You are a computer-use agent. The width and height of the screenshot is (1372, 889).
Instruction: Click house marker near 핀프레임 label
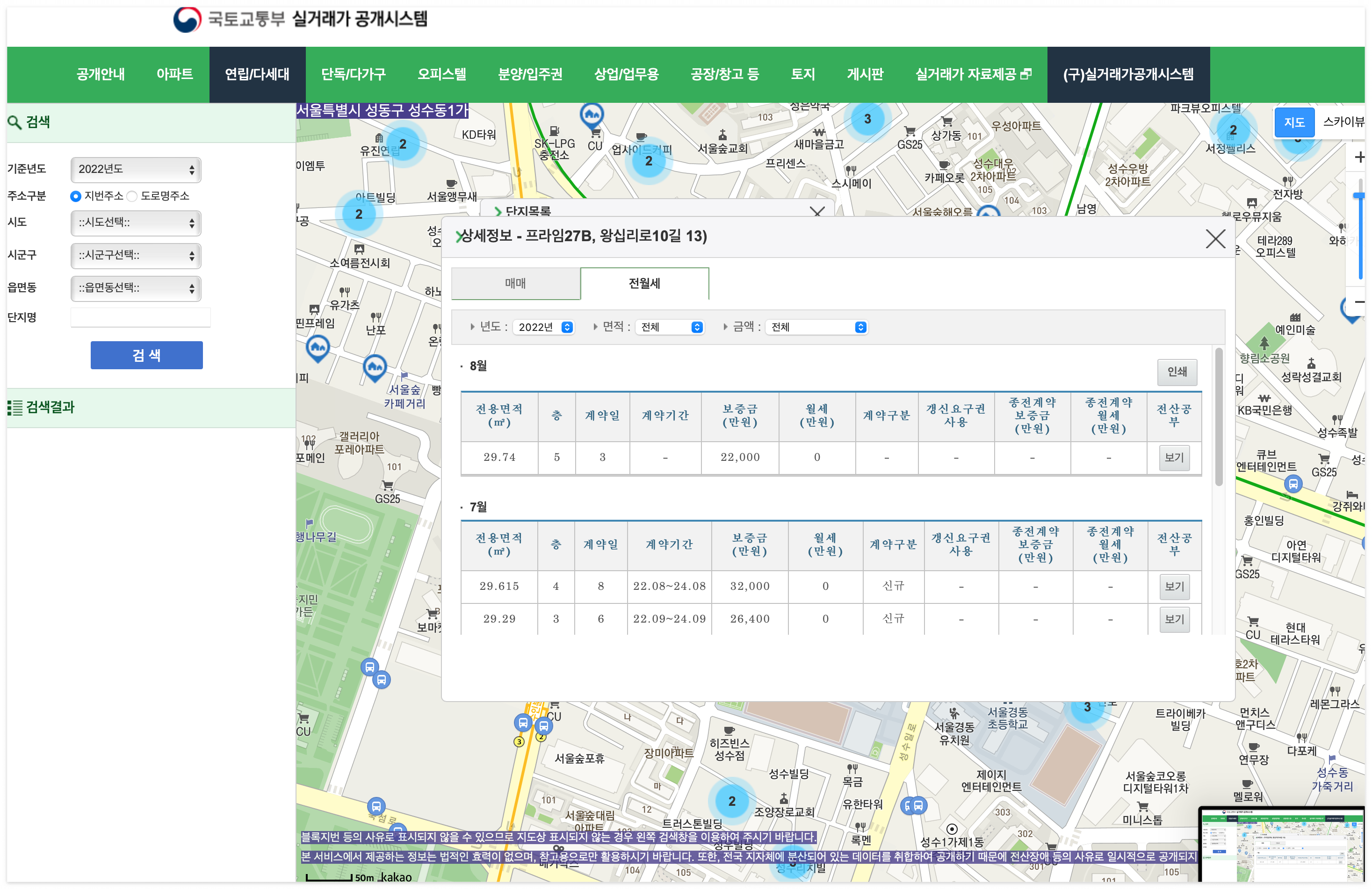[318, 349]
